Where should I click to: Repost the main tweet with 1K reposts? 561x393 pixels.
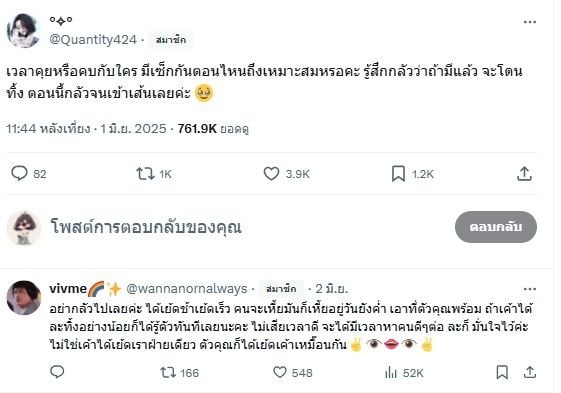click(145, 174)
